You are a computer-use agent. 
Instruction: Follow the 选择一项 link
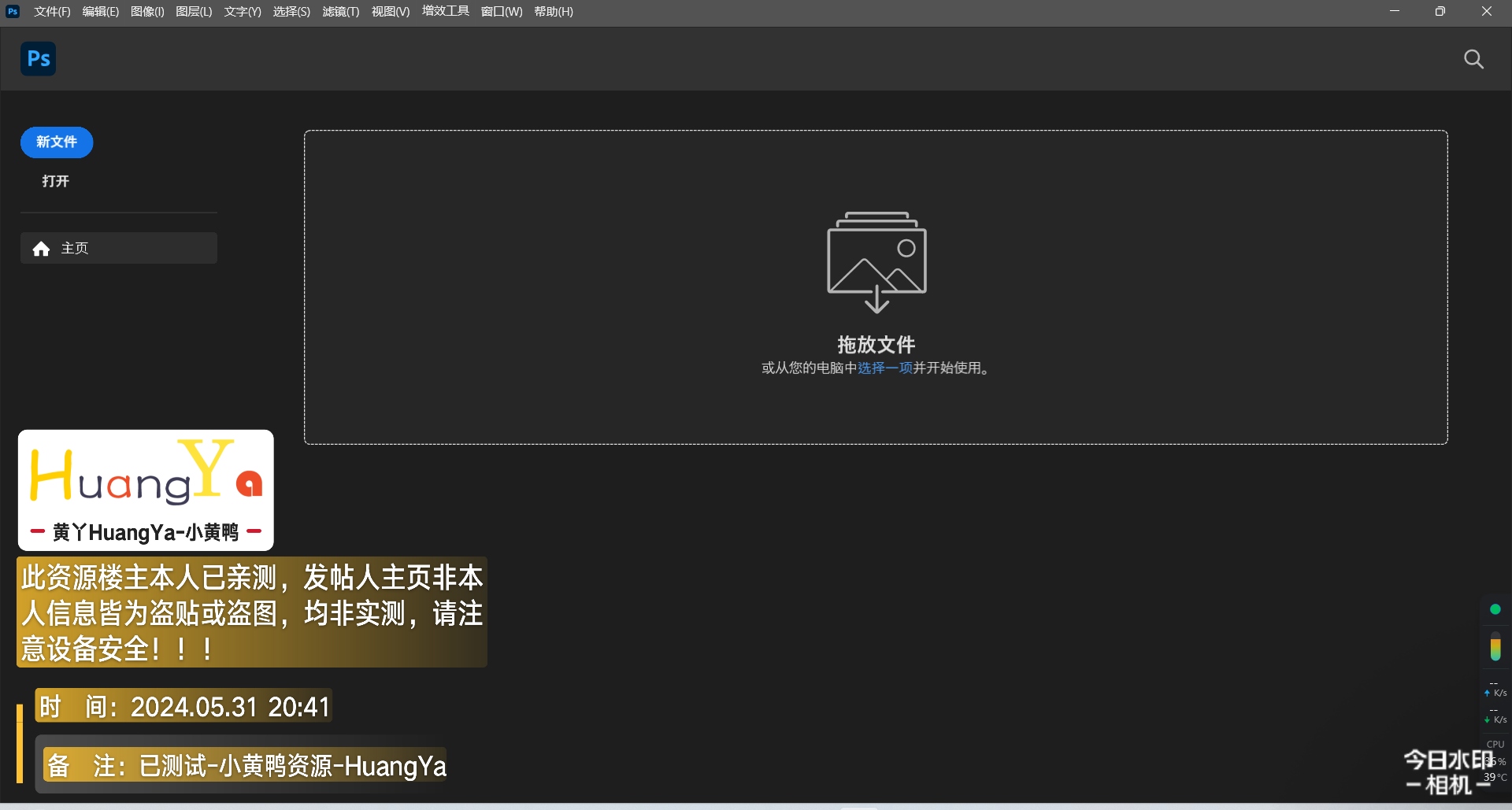pos(884,368)
